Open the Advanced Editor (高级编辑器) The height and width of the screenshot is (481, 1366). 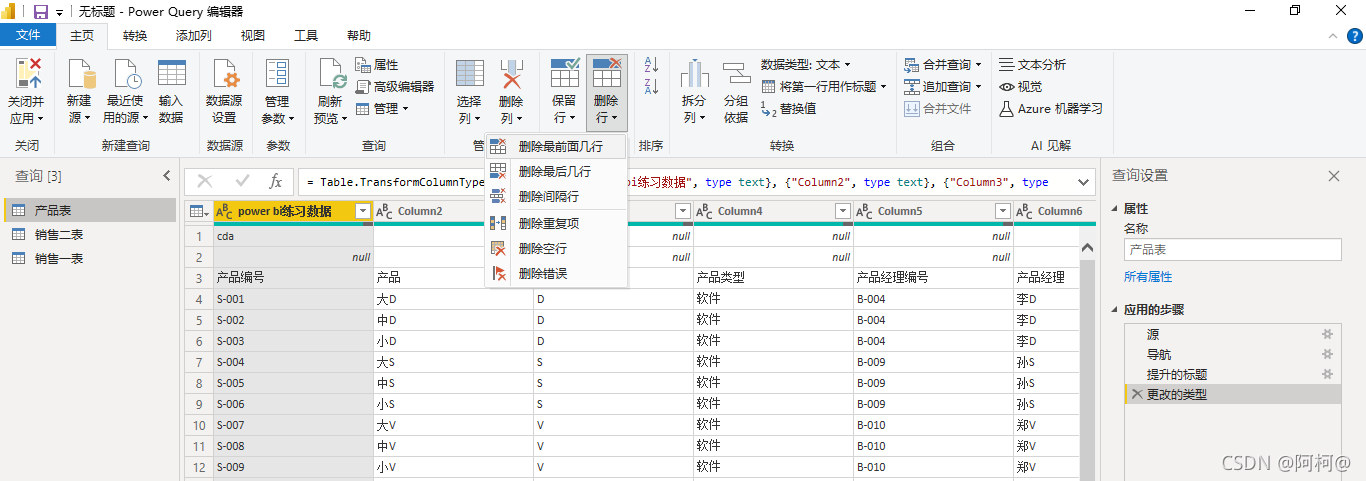394,86
